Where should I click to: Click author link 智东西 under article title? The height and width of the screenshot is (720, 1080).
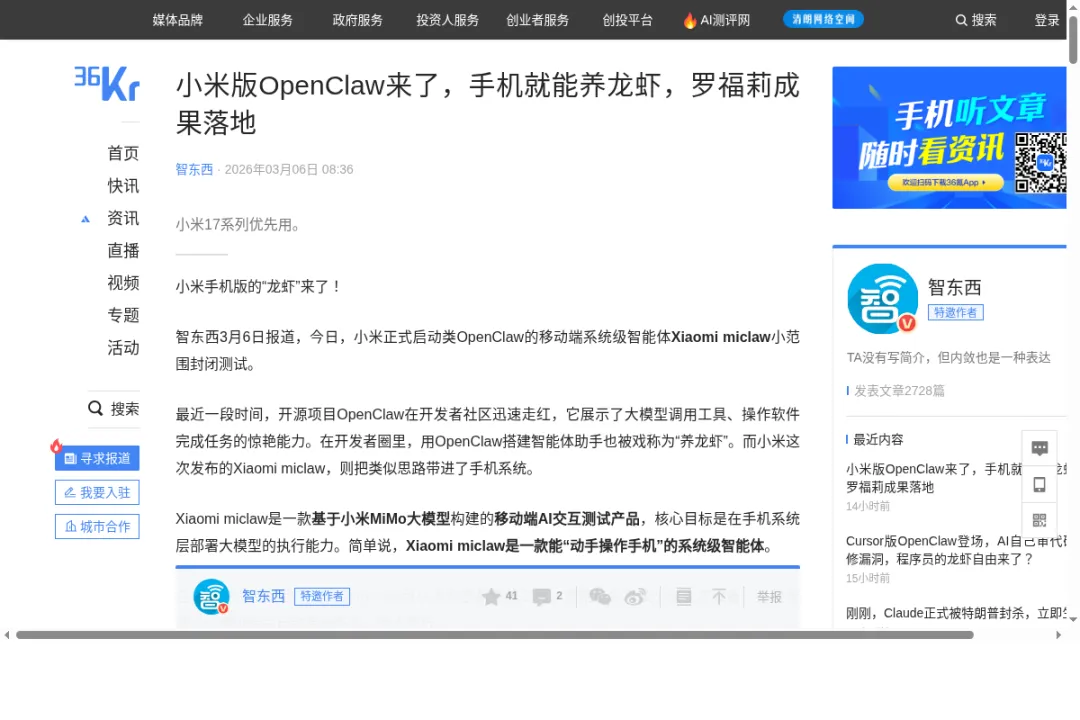pos(194,169)
